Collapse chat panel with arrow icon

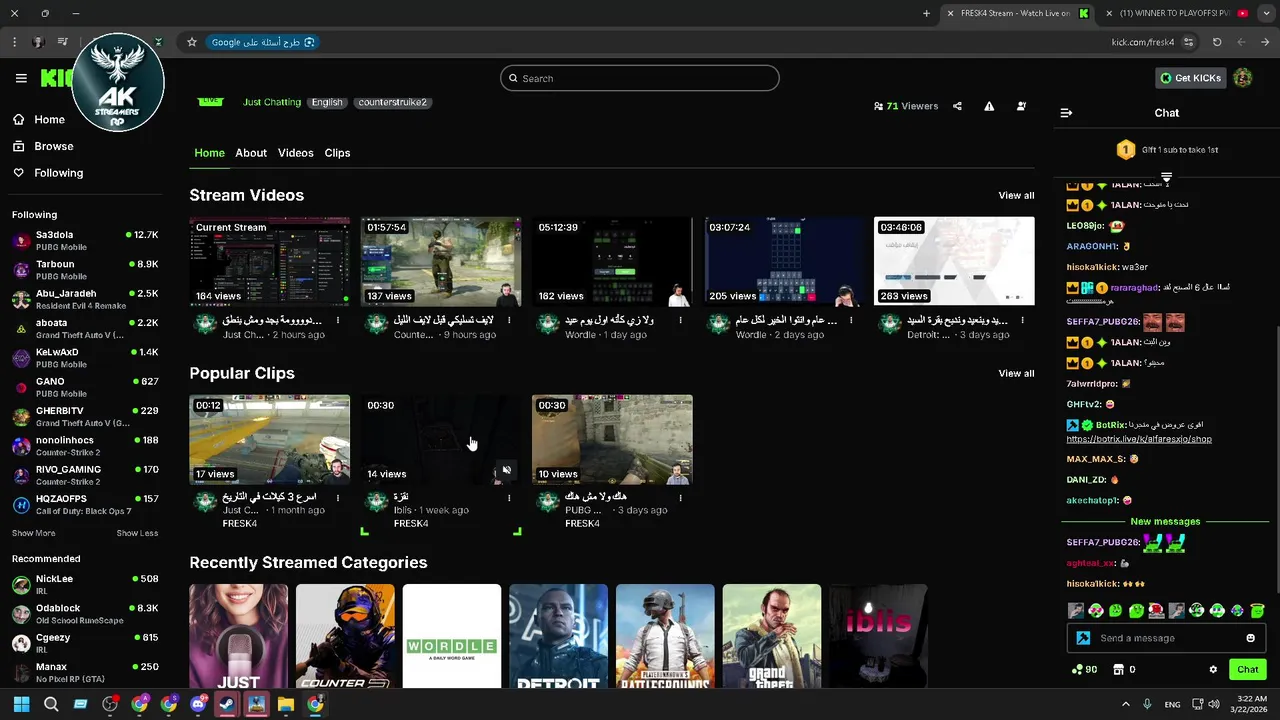[1066, 113]
